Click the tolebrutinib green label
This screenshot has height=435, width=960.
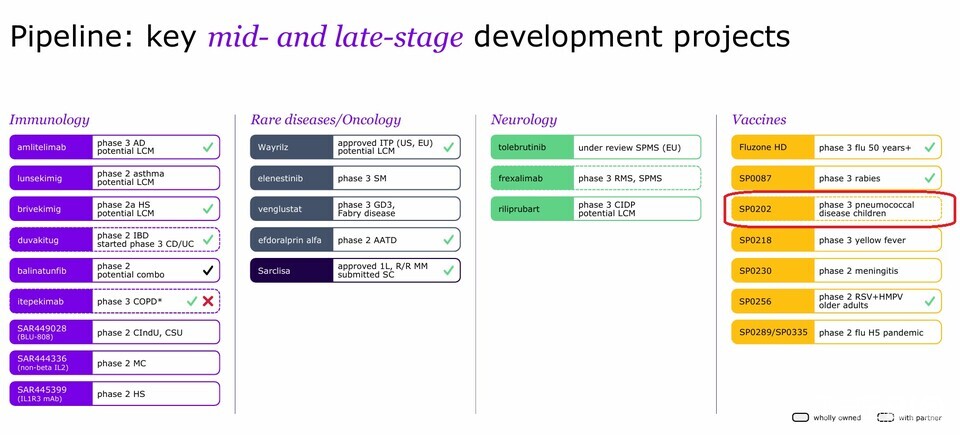click(x=531, y=148)
